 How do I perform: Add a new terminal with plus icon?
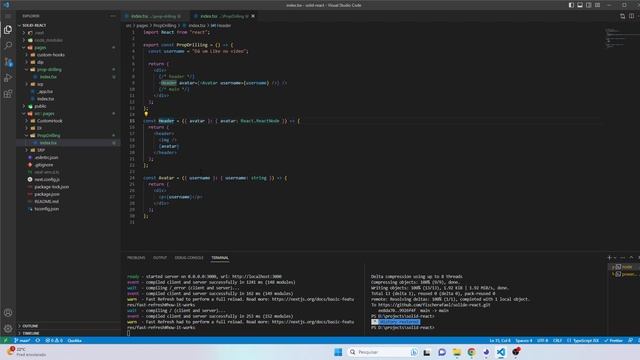(609, 258)
